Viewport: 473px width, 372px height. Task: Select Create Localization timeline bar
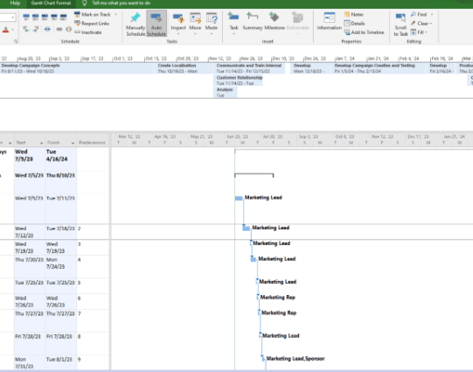tap(184, 68)
